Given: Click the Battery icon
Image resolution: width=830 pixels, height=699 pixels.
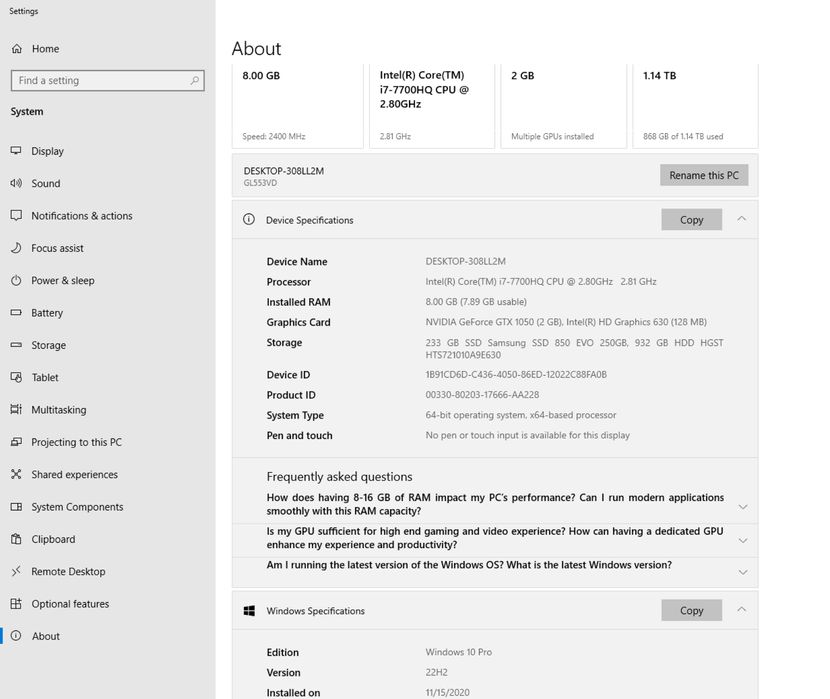Looking at the screenshot, I should 16,312.
